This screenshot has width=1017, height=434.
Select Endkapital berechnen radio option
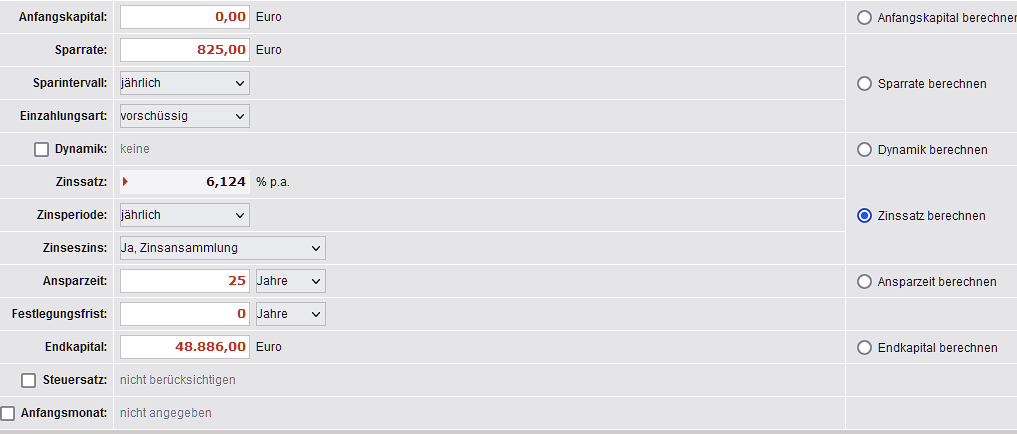click(x=865, y=348)
